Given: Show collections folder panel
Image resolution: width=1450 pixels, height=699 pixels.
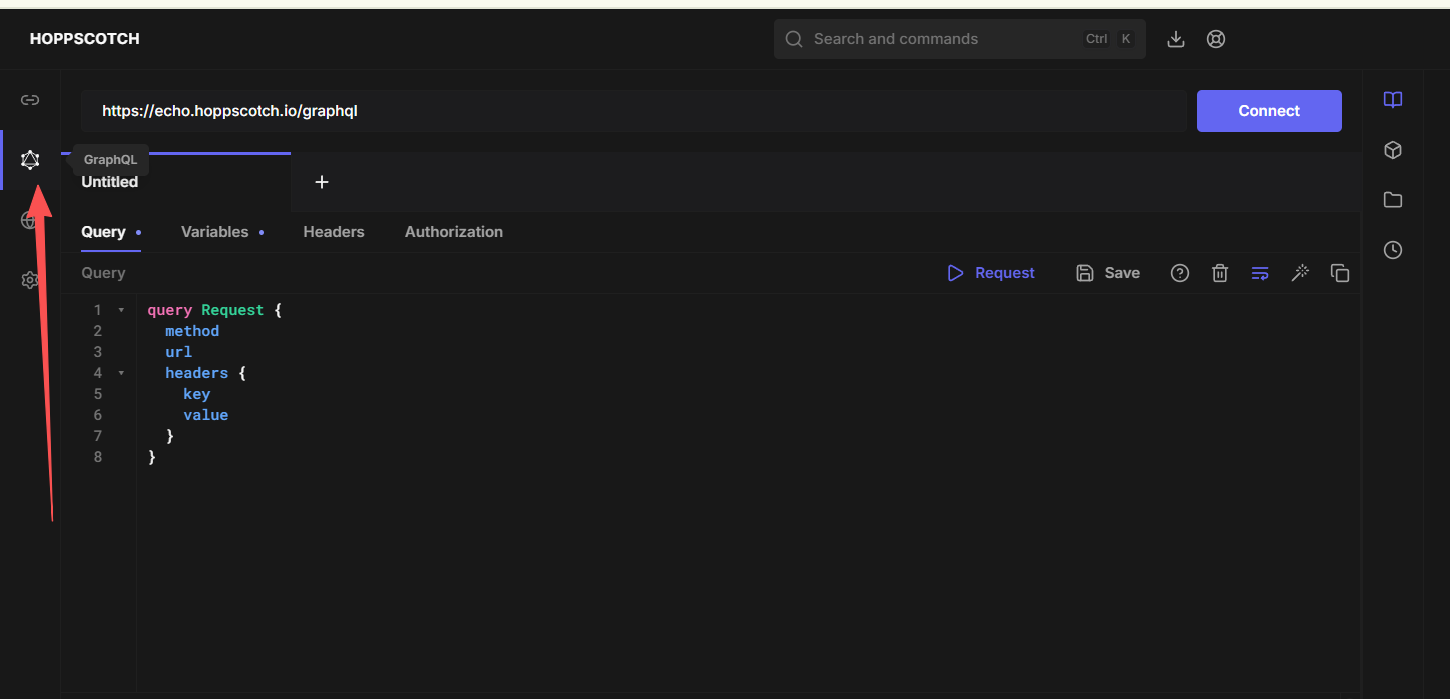Looking at the screenshot, I should (1393, 200).
